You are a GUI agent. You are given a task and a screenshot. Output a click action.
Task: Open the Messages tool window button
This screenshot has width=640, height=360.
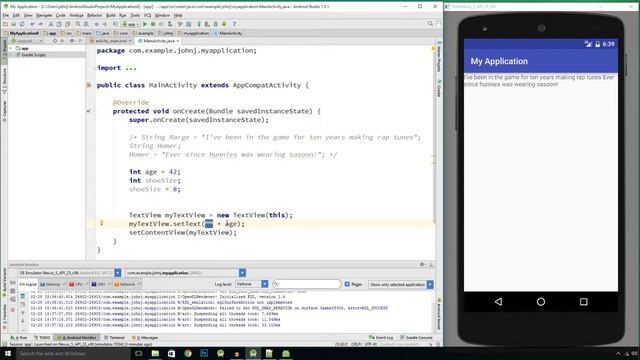tap(145, 338)
